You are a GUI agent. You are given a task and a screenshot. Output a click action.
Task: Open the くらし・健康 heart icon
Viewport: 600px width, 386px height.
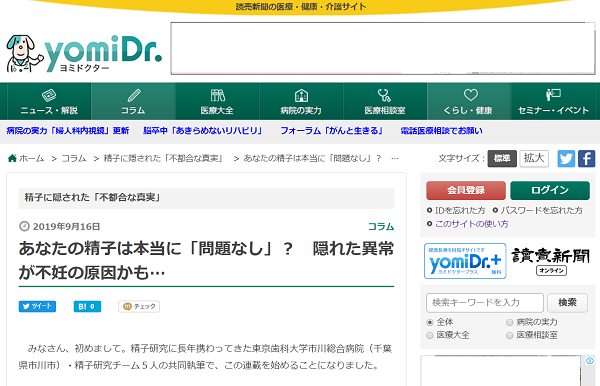pos(470,94)
